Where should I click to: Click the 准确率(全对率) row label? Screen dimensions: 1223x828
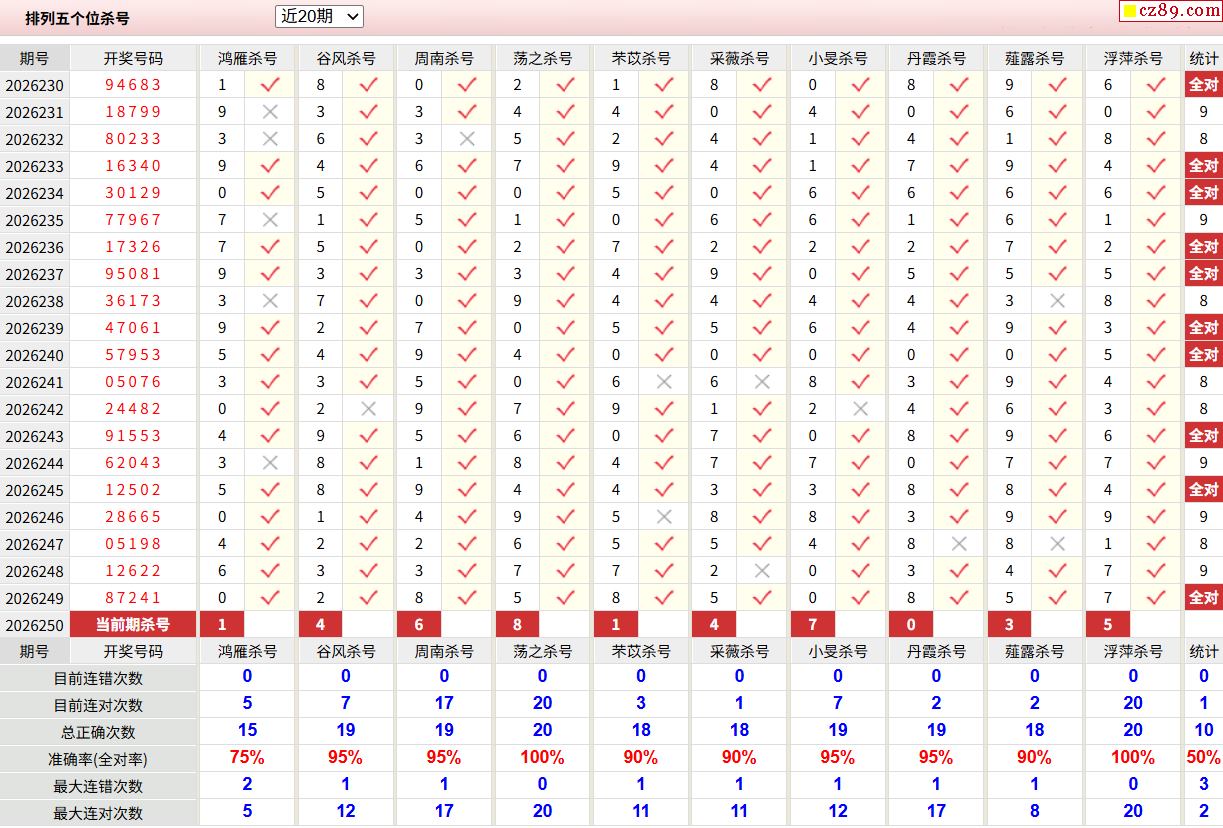(x=98, y=759)
